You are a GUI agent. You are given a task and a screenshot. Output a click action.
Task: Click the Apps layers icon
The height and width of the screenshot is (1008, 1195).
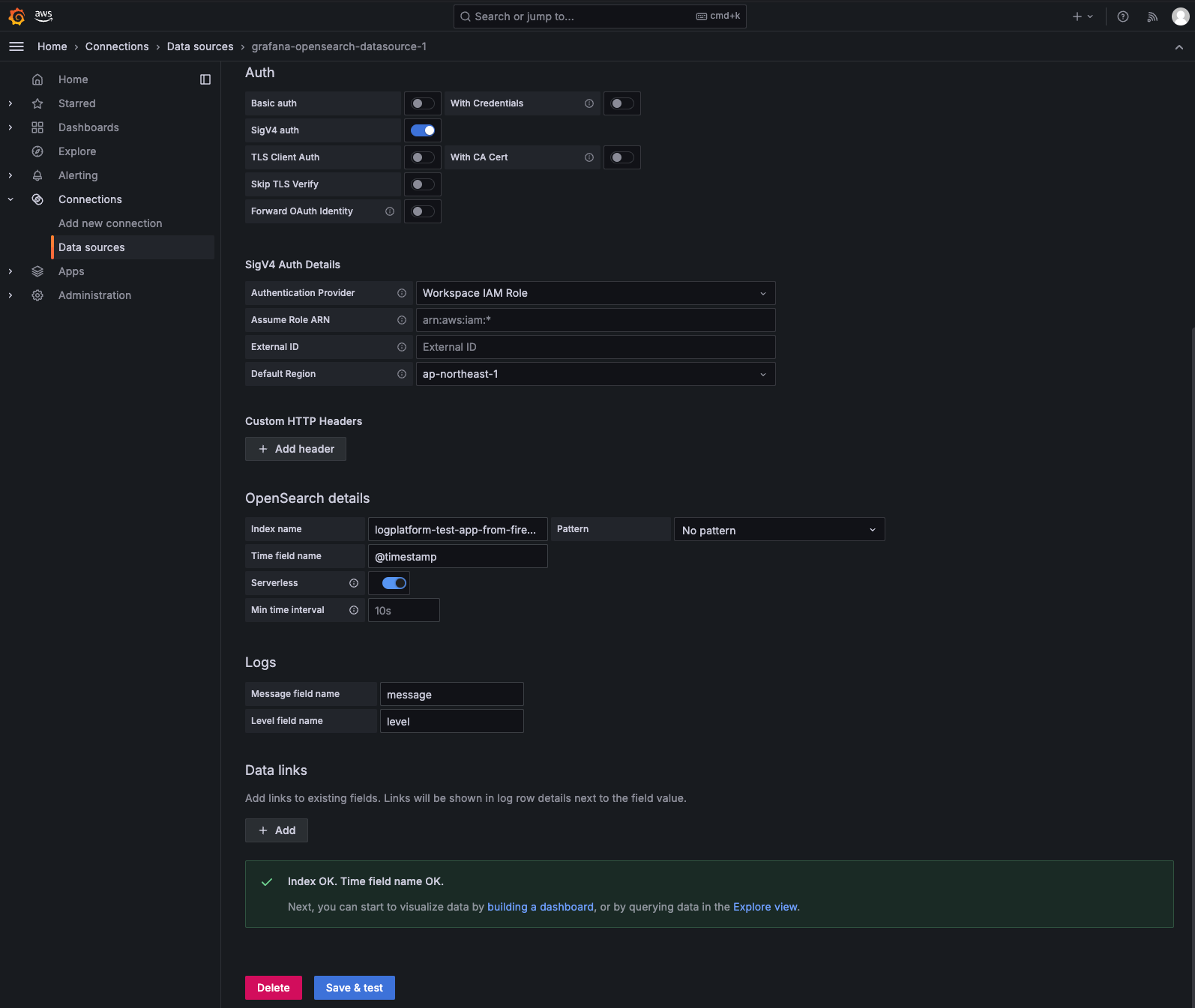(37, 271)
